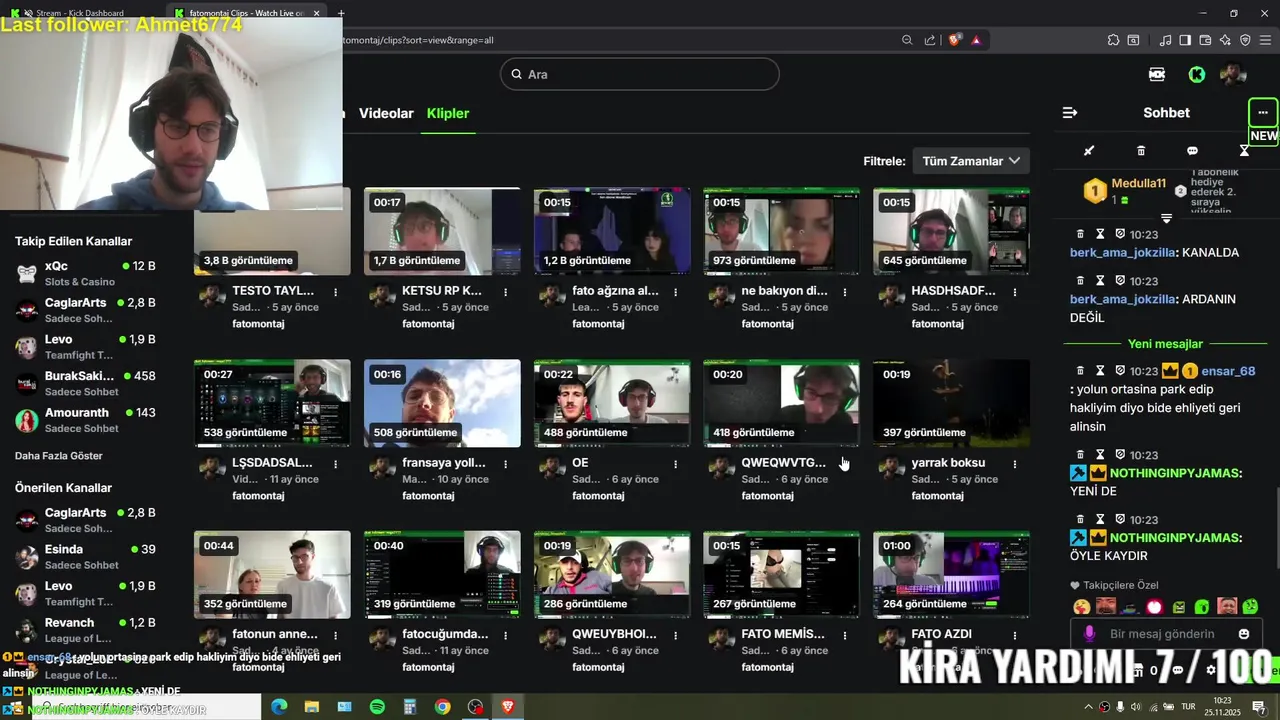Click the TUR language indicator in taskbar
Viewport: 1280px width, 720px height.
[x=1189, y=707]
